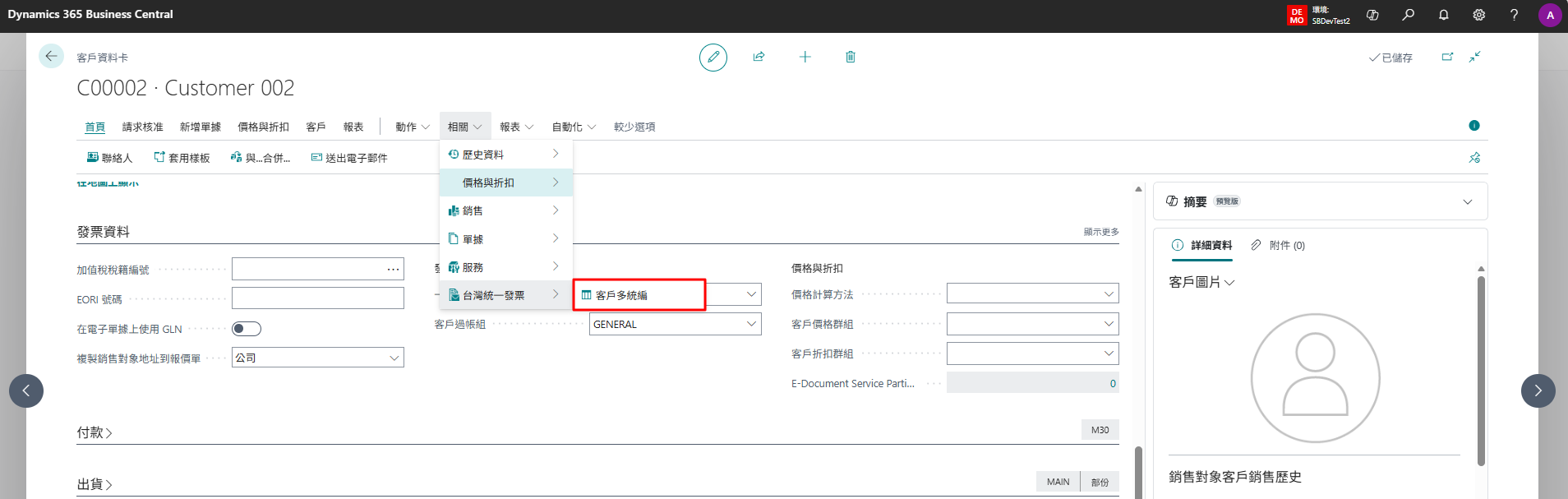Click the 顯示更多 link
The height and width of the screenshot is (499, 1568).
pos(1101,232)
